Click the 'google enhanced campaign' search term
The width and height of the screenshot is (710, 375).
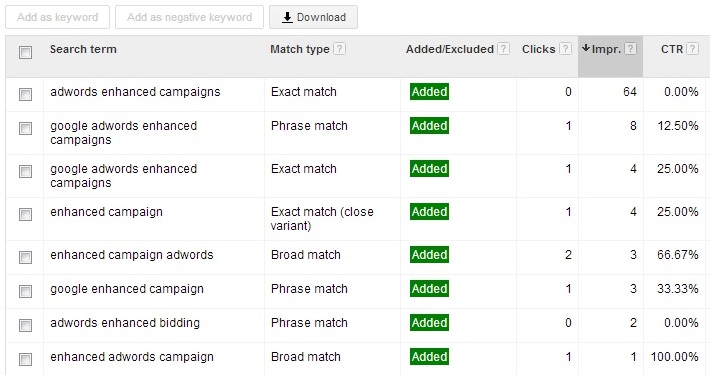(127, 289)
